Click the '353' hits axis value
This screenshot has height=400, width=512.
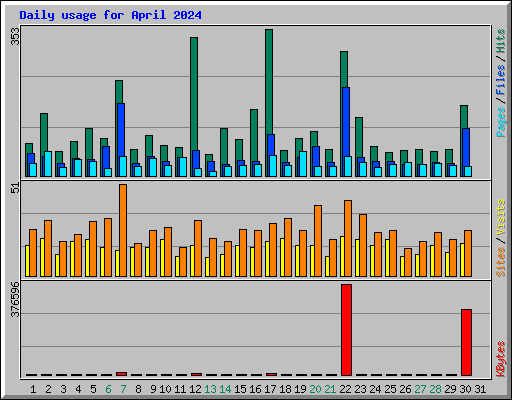click(15, 37)
